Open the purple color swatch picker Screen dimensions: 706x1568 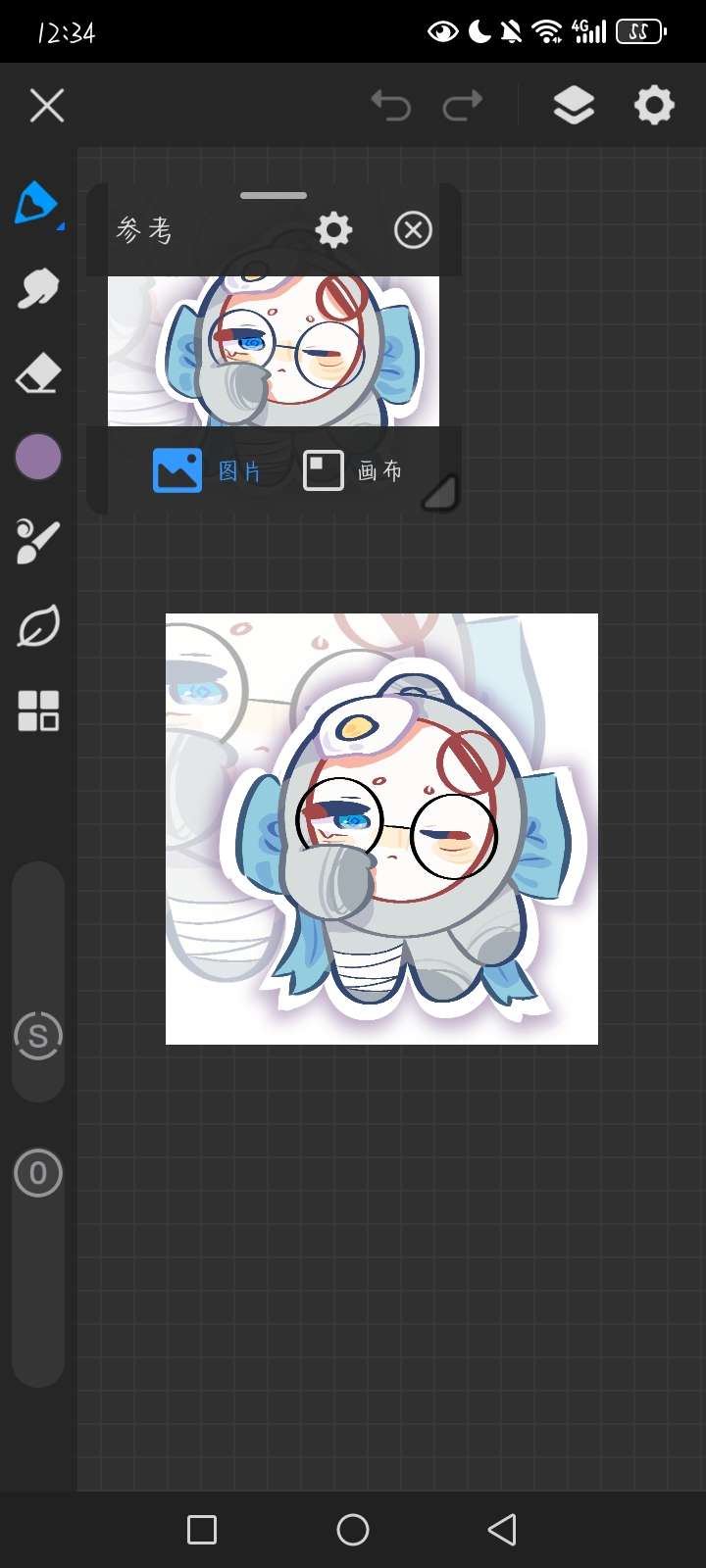point(38,458)
